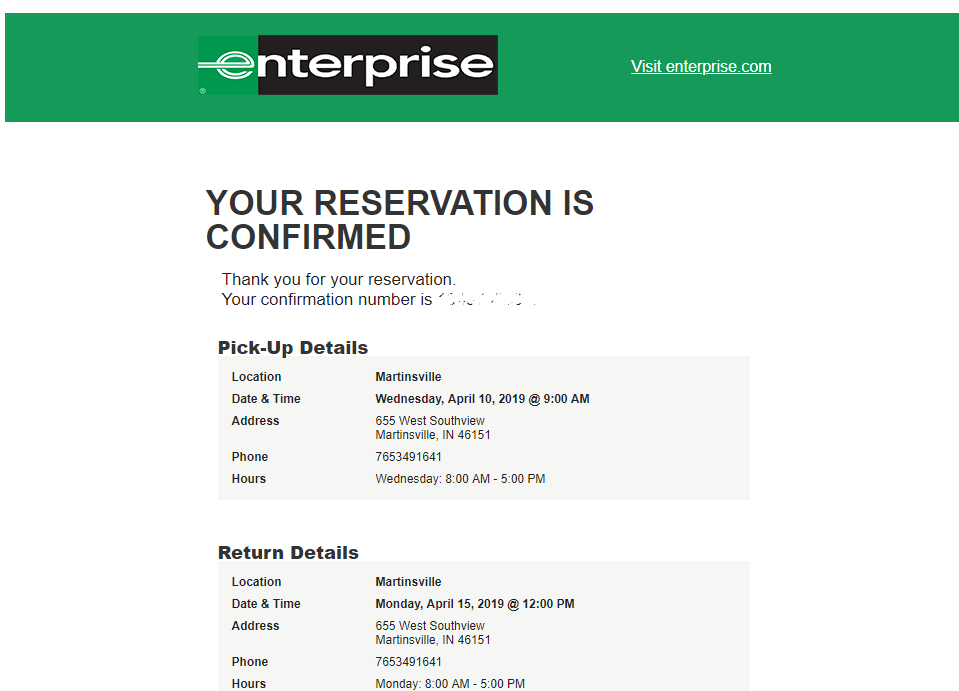Click pick-up hours Wednesday 8:00 AM - 5:00 PM

coord(460,479)
